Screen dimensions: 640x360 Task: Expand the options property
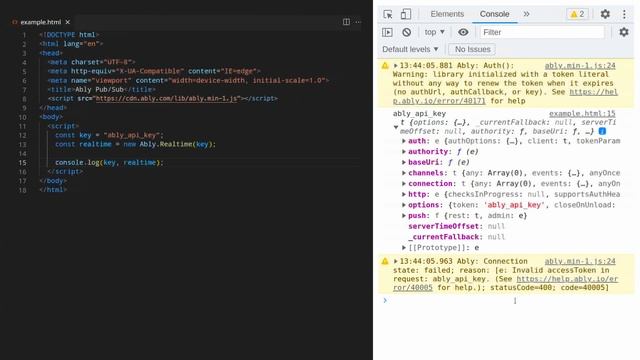[404, 205]
